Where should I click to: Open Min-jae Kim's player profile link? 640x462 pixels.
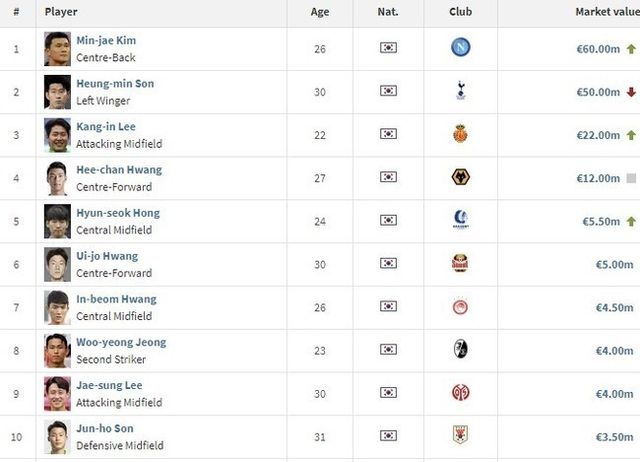tap(106, 41)
